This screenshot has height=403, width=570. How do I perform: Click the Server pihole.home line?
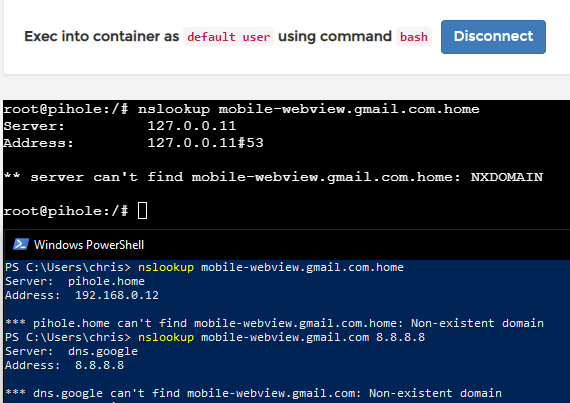pos(75,281)
